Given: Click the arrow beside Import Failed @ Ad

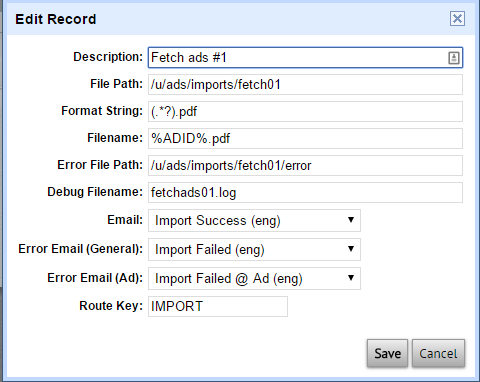Looking at the screenshot, I should pos(351,278).
